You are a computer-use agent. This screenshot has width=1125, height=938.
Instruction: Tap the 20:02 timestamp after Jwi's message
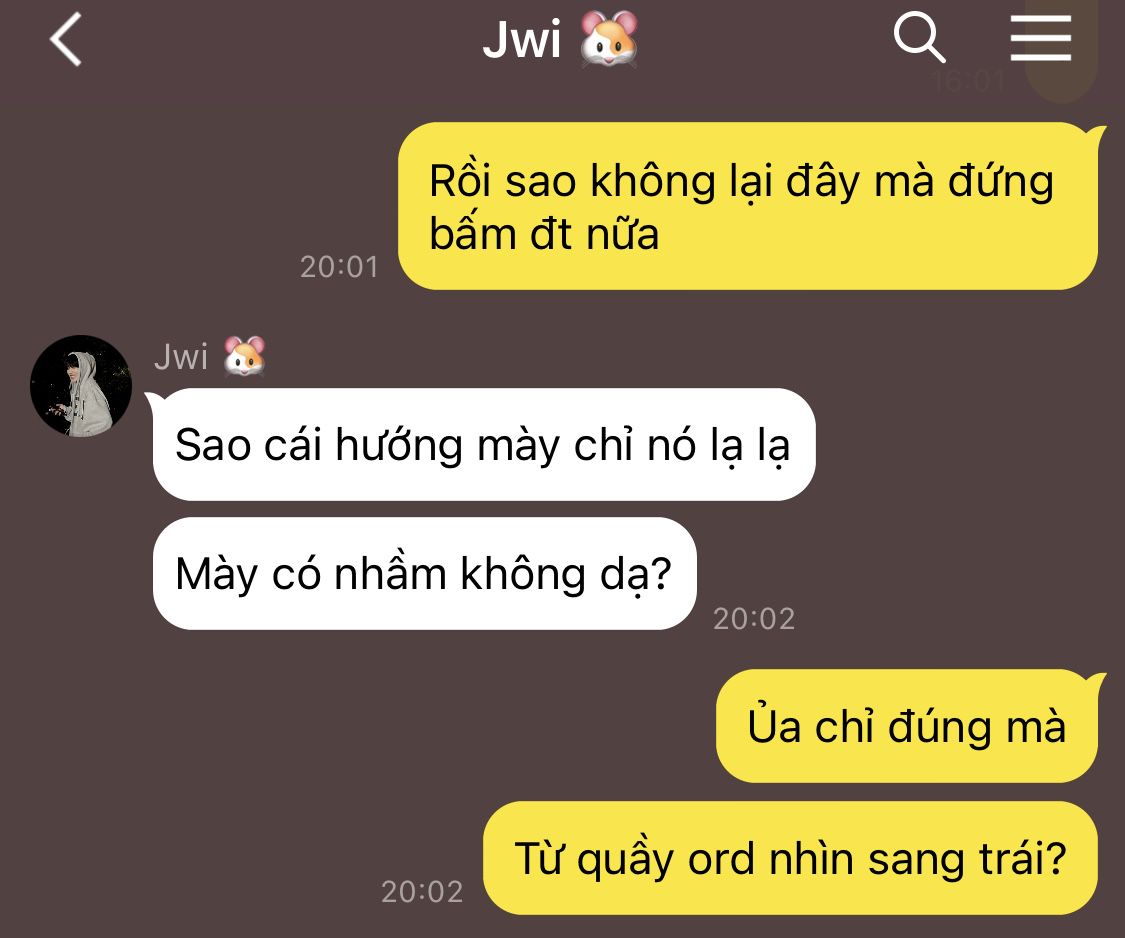[x=754, y=619]
